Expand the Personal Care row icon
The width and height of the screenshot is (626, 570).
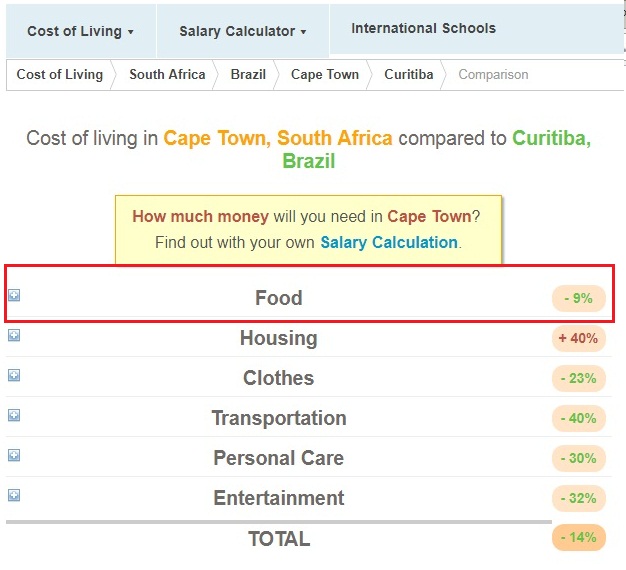coord(14,455)
